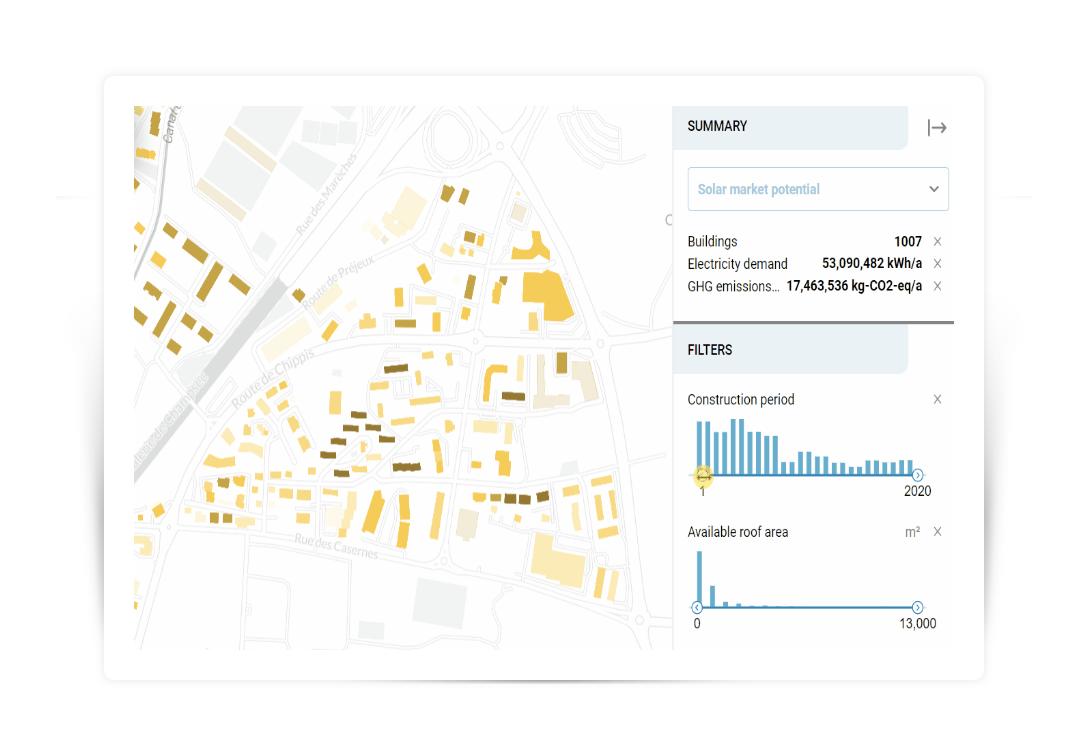Click the Construction period left slider handle
1070x736 pixels.
[x=702, y=475]
